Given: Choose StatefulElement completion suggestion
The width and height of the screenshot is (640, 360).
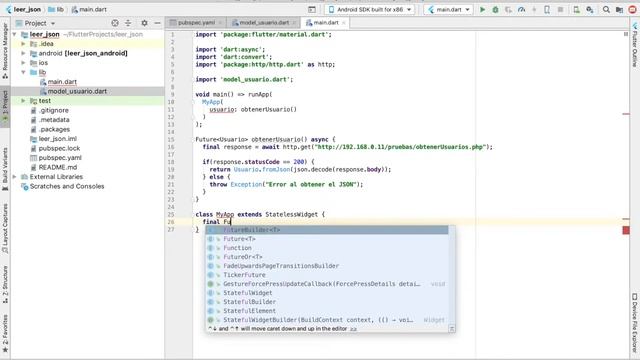Looking at the screenshot, I should click(327, 311).
